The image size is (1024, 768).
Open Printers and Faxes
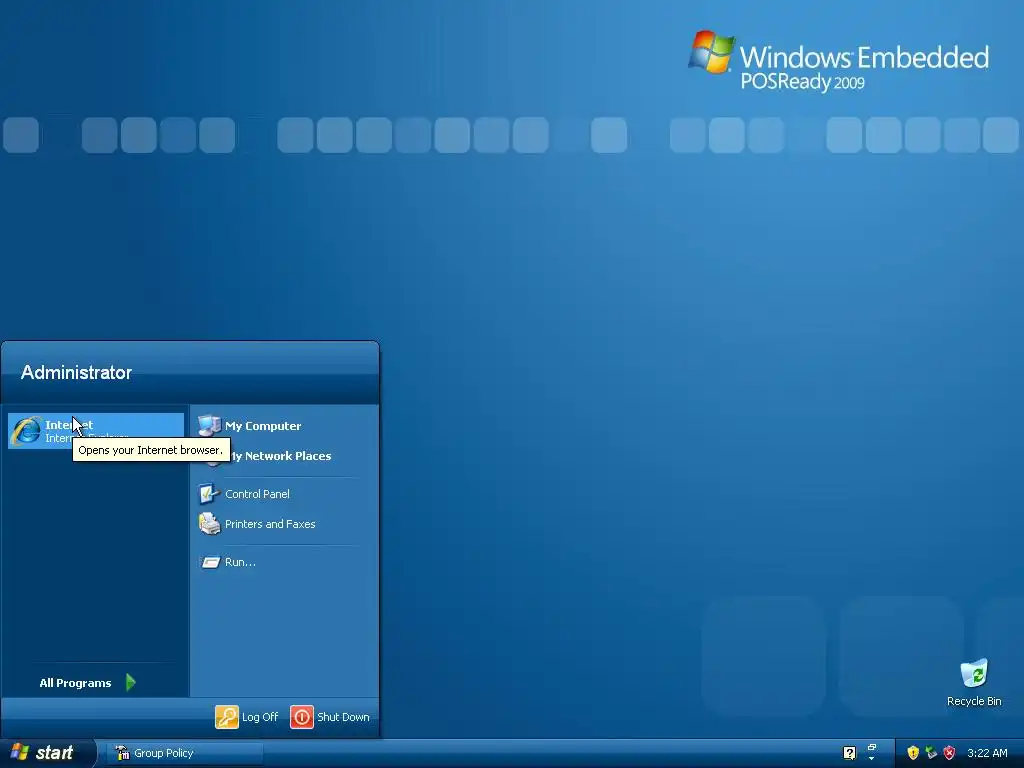284,524
